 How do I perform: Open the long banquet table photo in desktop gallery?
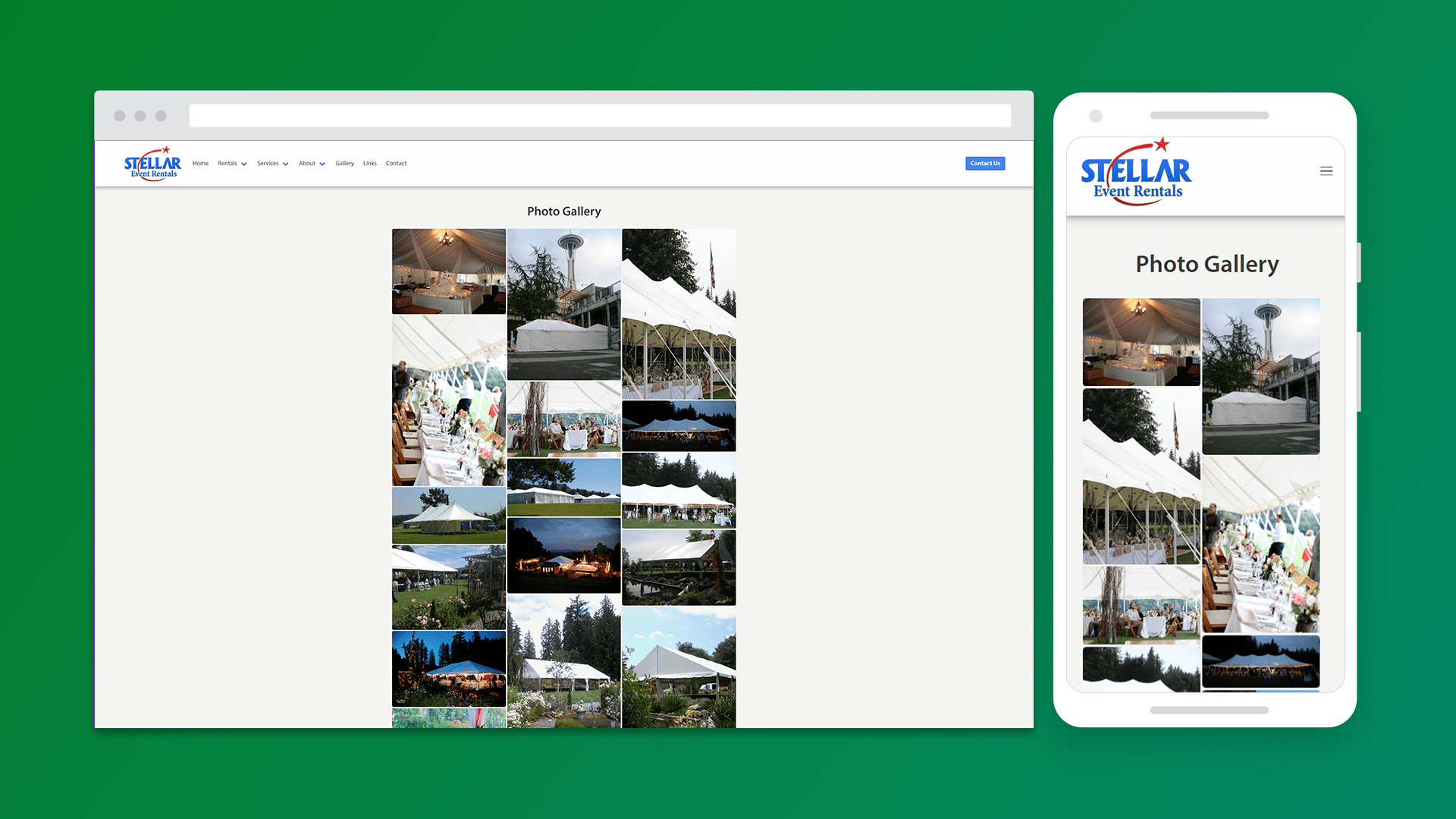tap(449, 400)
